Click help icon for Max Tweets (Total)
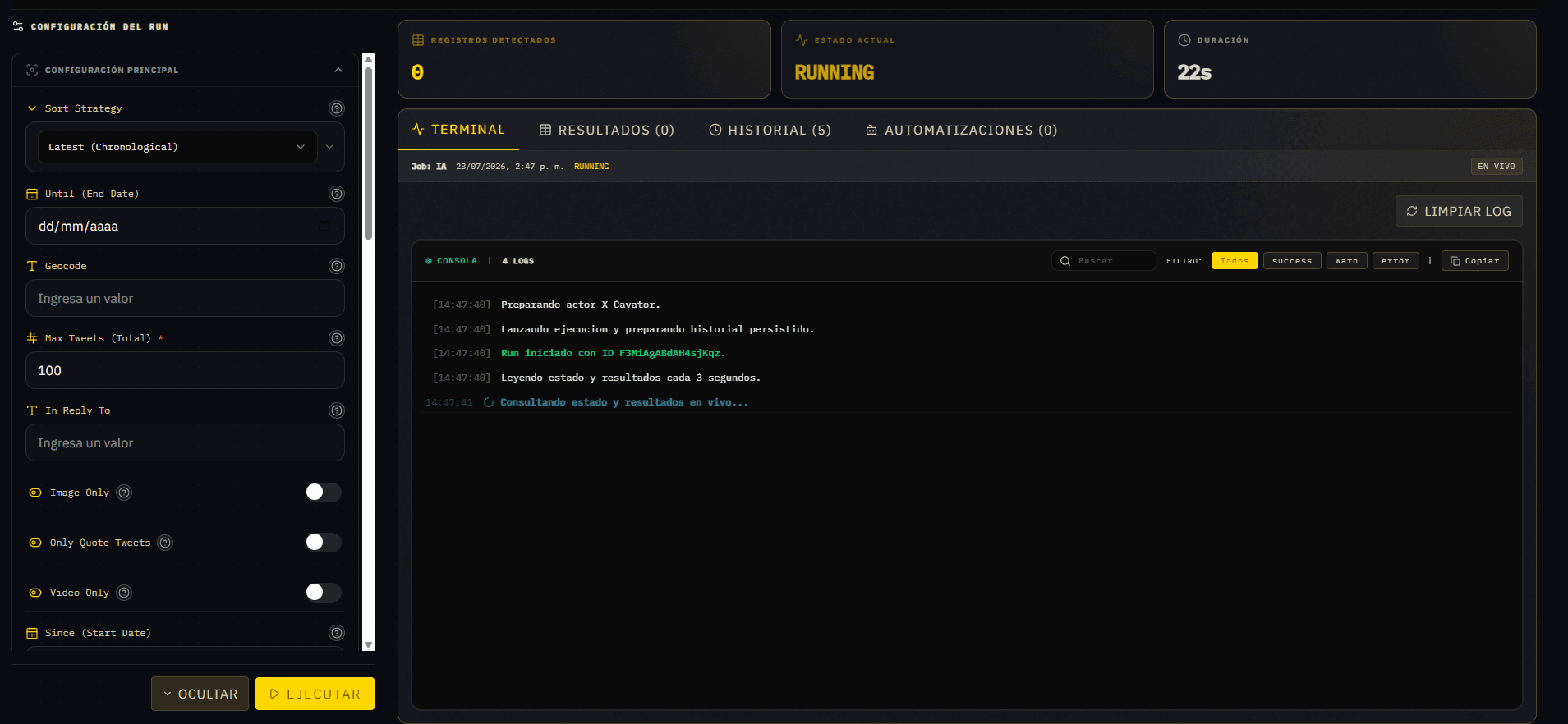Image resolution: width=1568 pixels, height=724 pixels. tap(337, 338)
